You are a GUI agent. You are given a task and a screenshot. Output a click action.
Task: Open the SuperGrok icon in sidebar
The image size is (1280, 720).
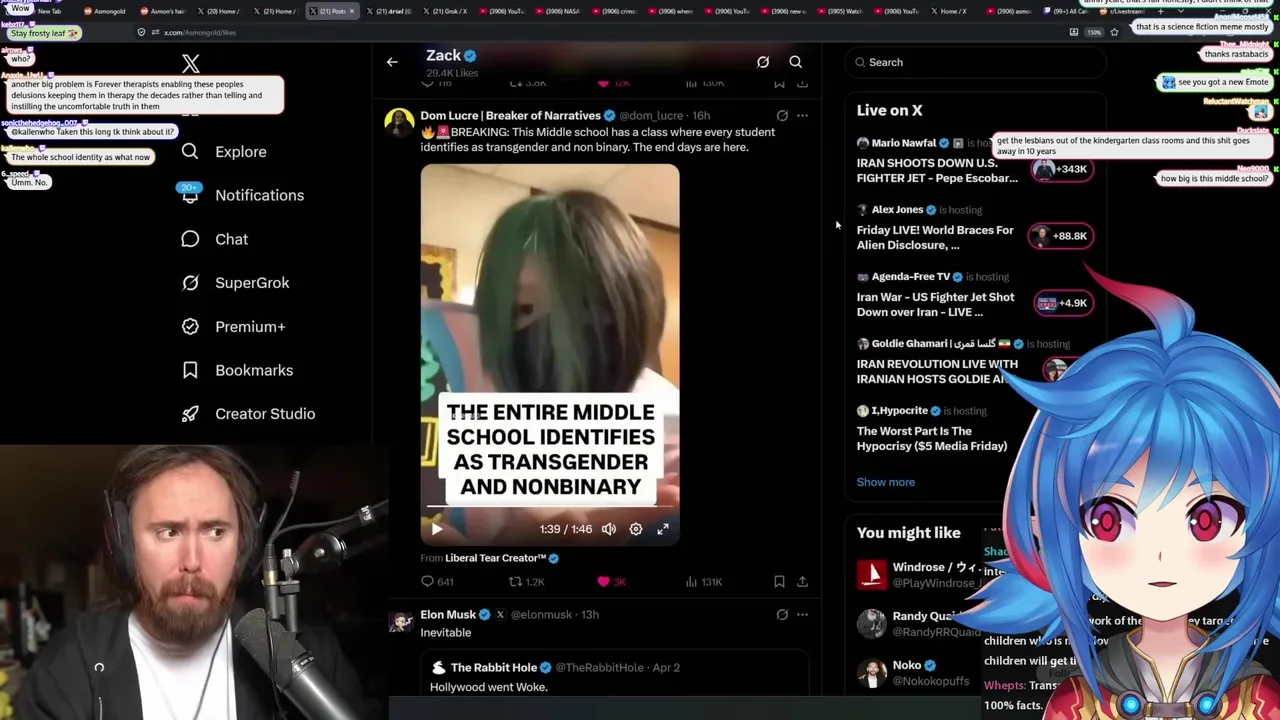pos(190,282)
